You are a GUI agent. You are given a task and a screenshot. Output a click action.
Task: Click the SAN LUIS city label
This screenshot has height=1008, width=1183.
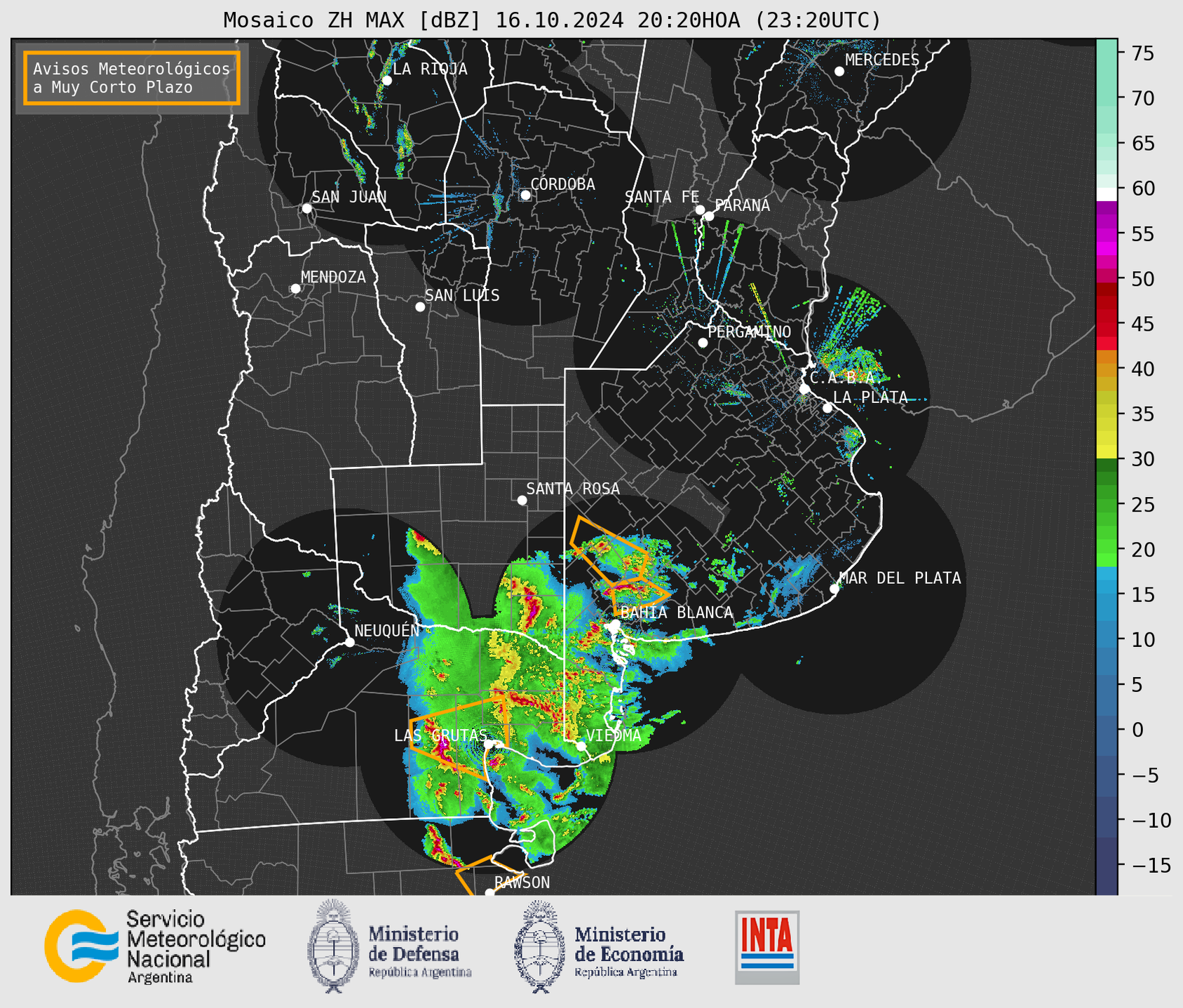(462, 296)
